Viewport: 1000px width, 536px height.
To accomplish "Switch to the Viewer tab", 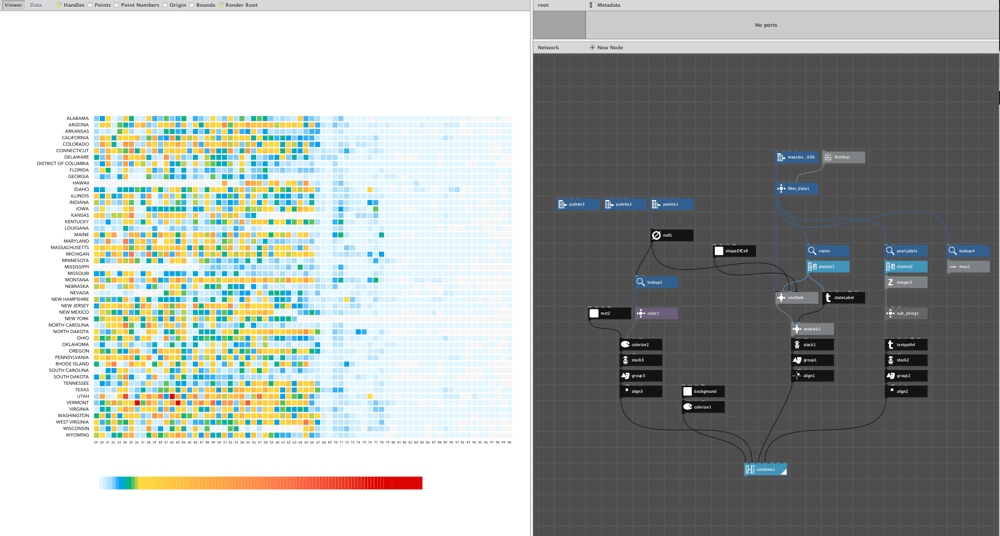I will [x=13, y=4].
